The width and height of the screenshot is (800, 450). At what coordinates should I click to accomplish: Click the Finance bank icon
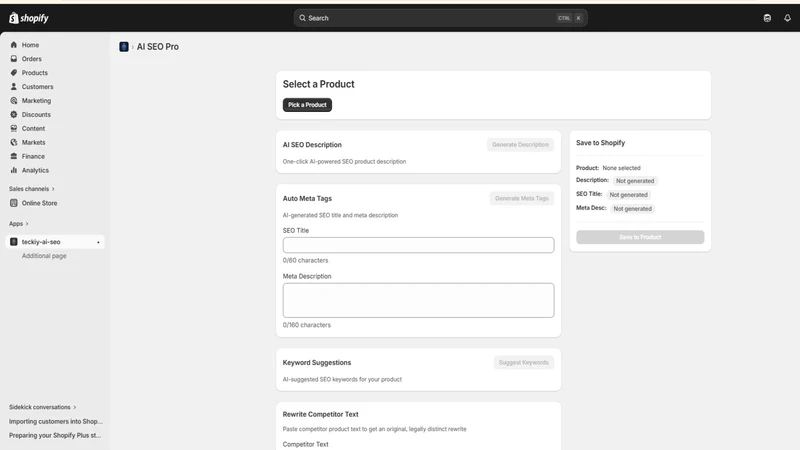pyautogui.click(x=14, y=156)
